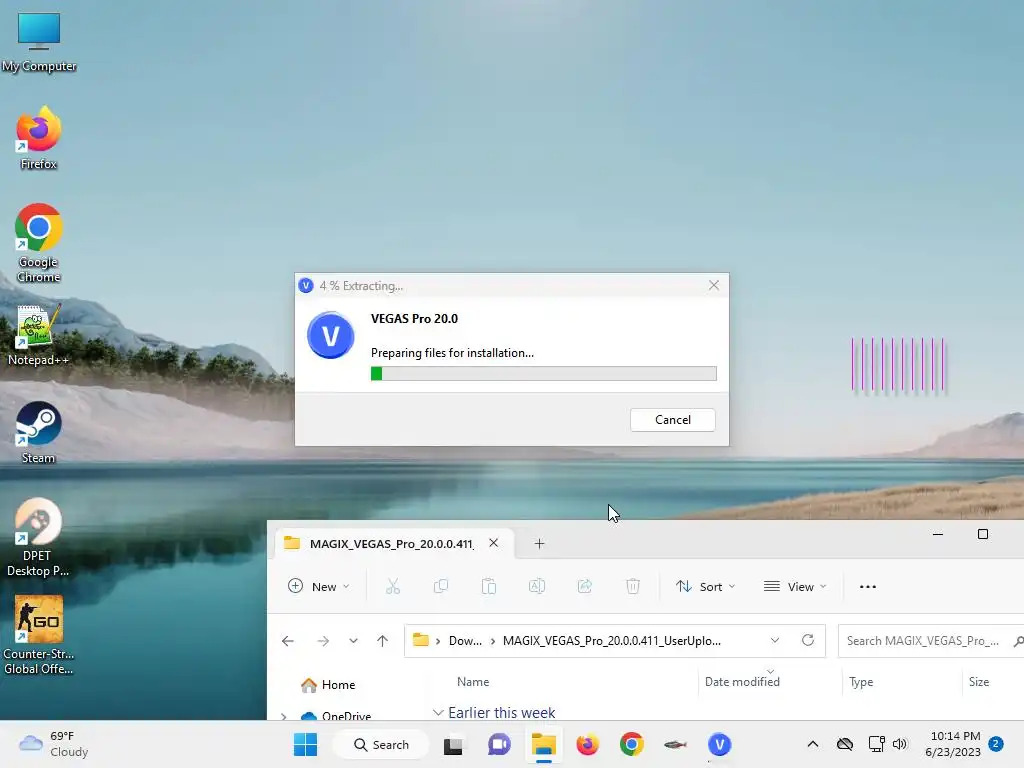The width and height of the screenshot is (1024, 768).
Task: Open Task View on taskbar
Action: click(453, 744)
